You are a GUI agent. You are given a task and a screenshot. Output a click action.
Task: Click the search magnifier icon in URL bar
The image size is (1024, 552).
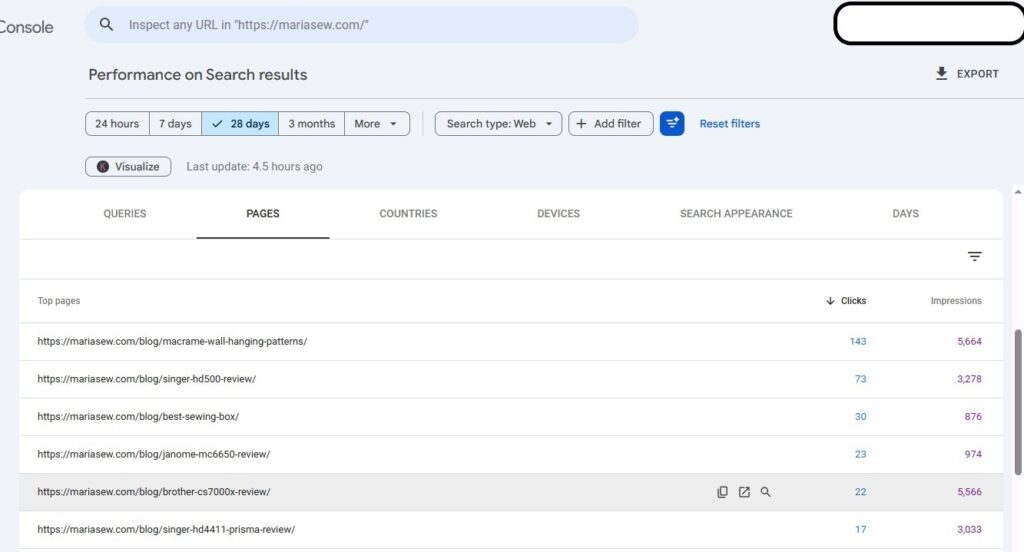coord(106,25)
